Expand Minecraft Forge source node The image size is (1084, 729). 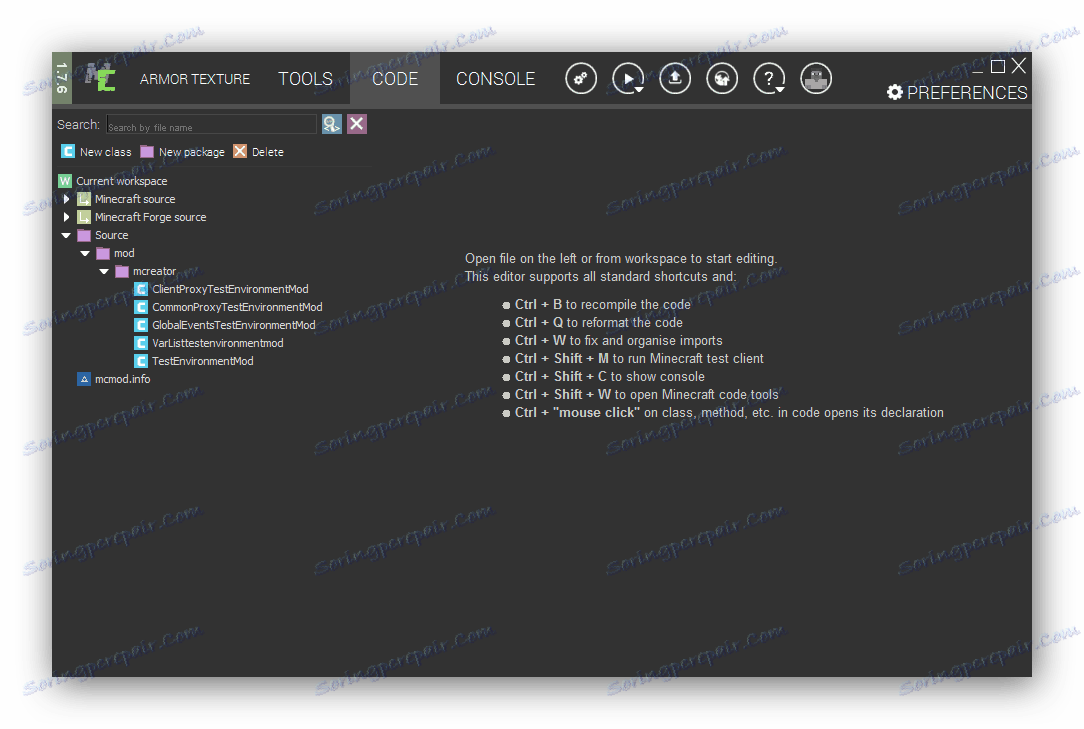(66, 217)
